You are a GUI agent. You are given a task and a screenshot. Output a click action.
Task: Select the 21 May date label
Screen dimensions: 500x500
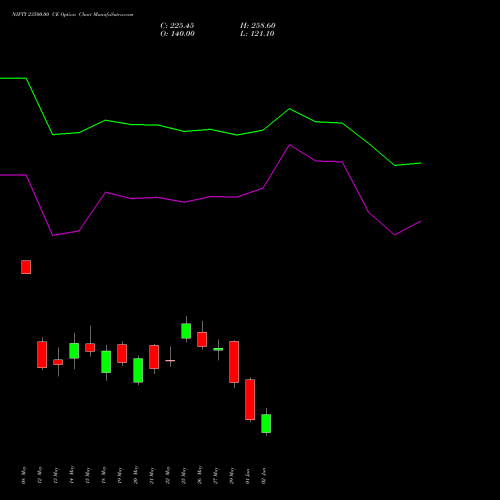click(x=152, y=475)
